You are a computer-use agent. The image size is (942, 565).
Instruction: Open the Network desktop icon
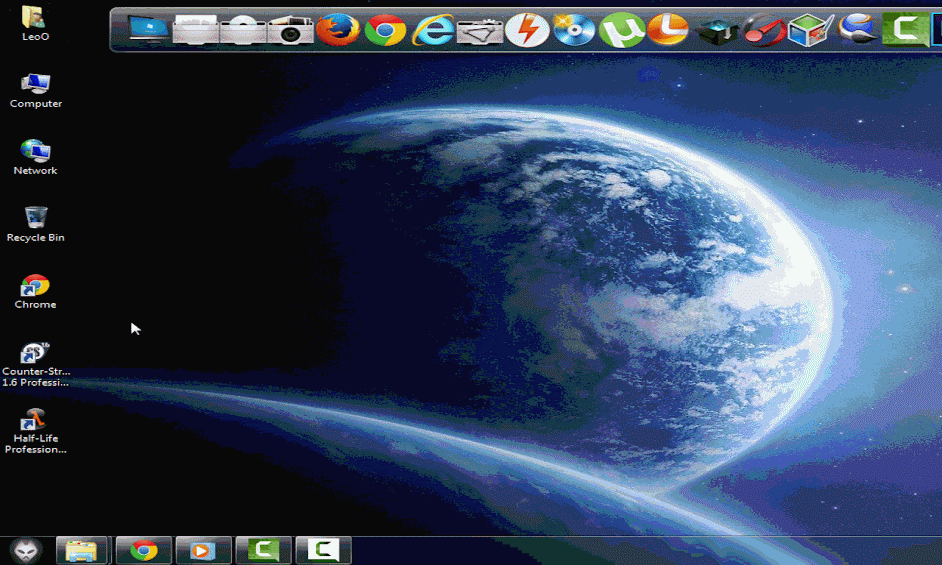(x=35, y=157)
